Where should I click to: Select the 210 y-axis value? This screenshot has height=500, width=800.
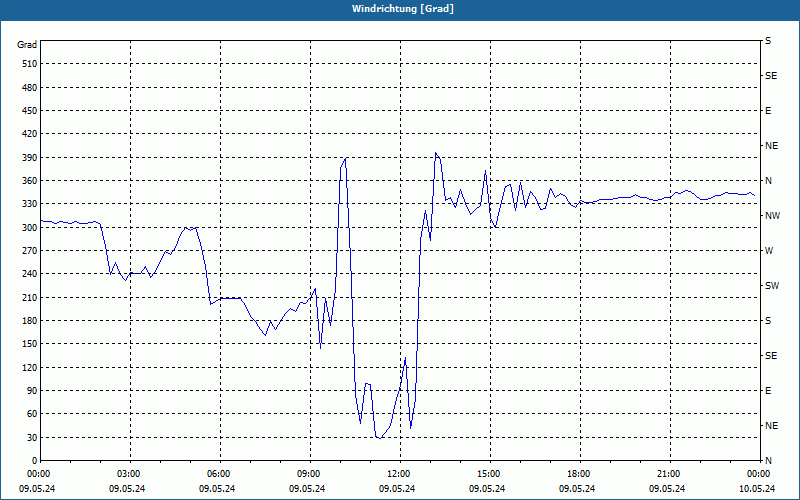pos(29,297)
